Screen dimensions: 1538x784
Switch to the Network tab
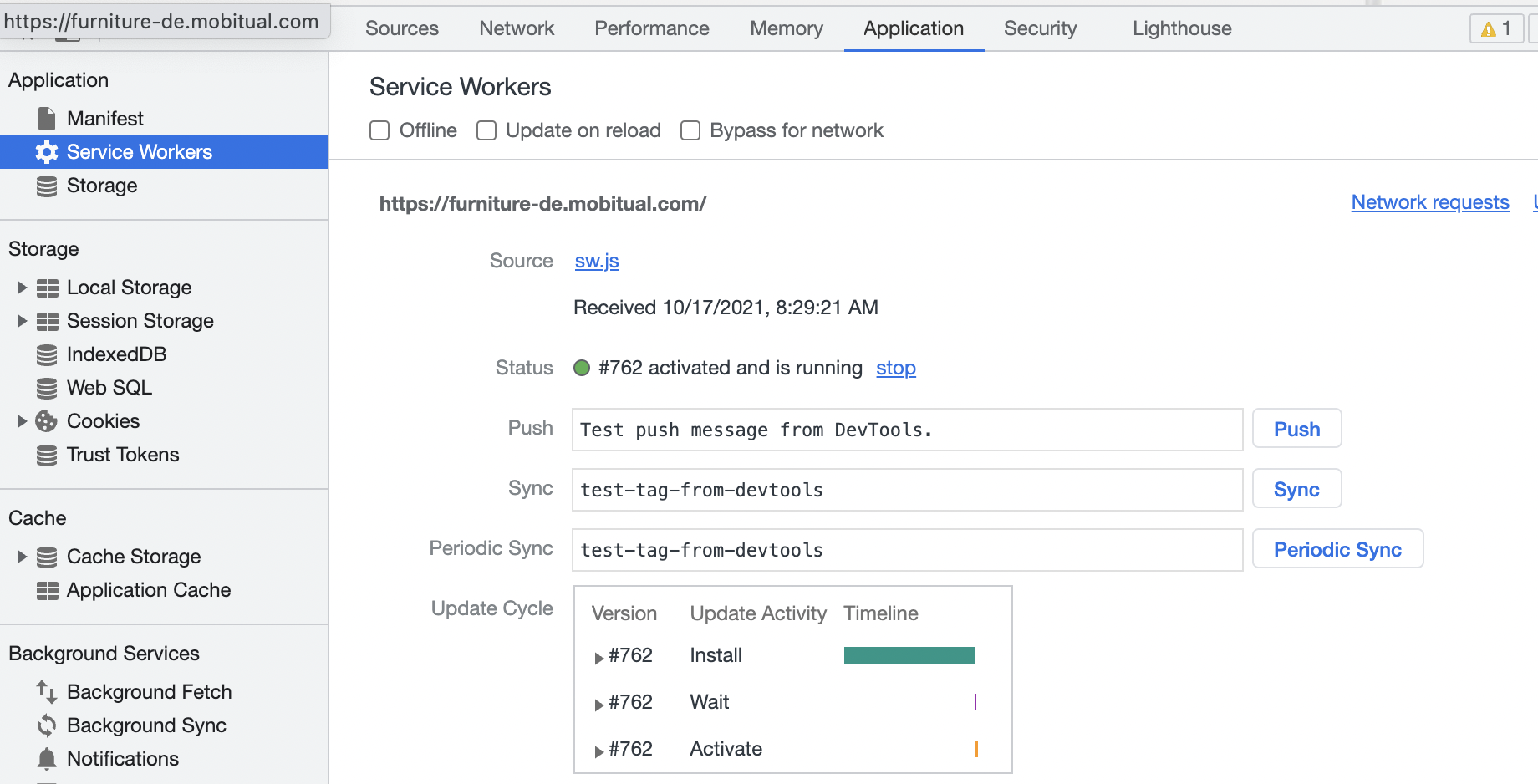(516, 28)
